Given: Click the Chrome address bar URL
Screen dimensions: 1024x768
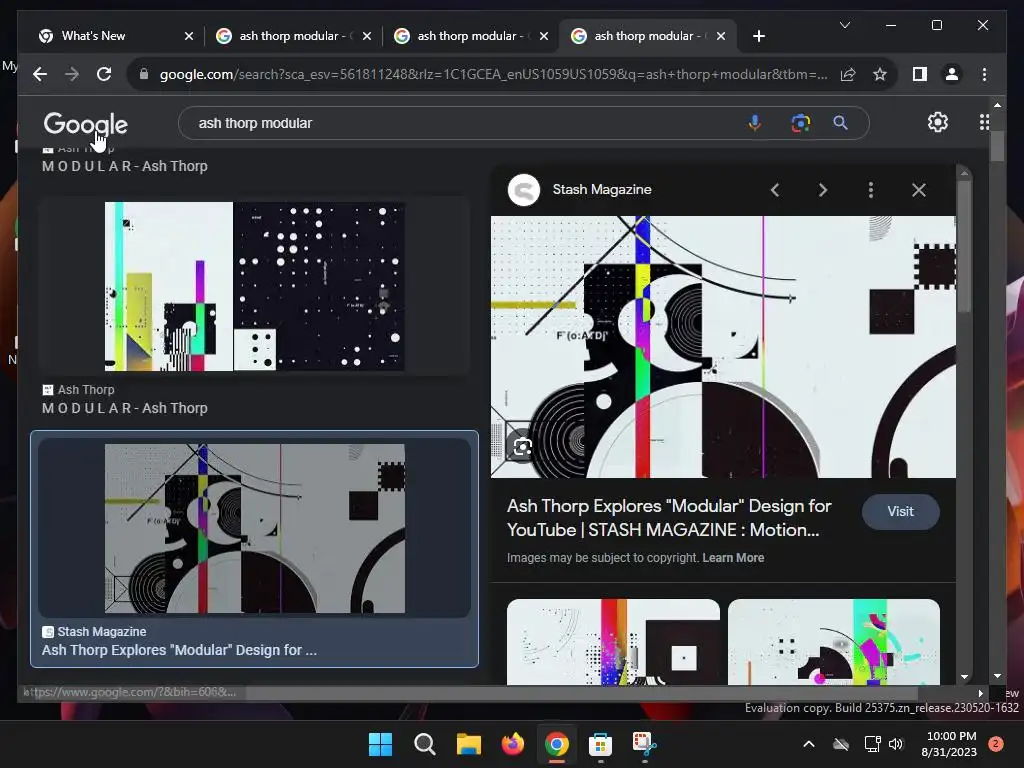Looking at the screenshot, I should (493, 74).
